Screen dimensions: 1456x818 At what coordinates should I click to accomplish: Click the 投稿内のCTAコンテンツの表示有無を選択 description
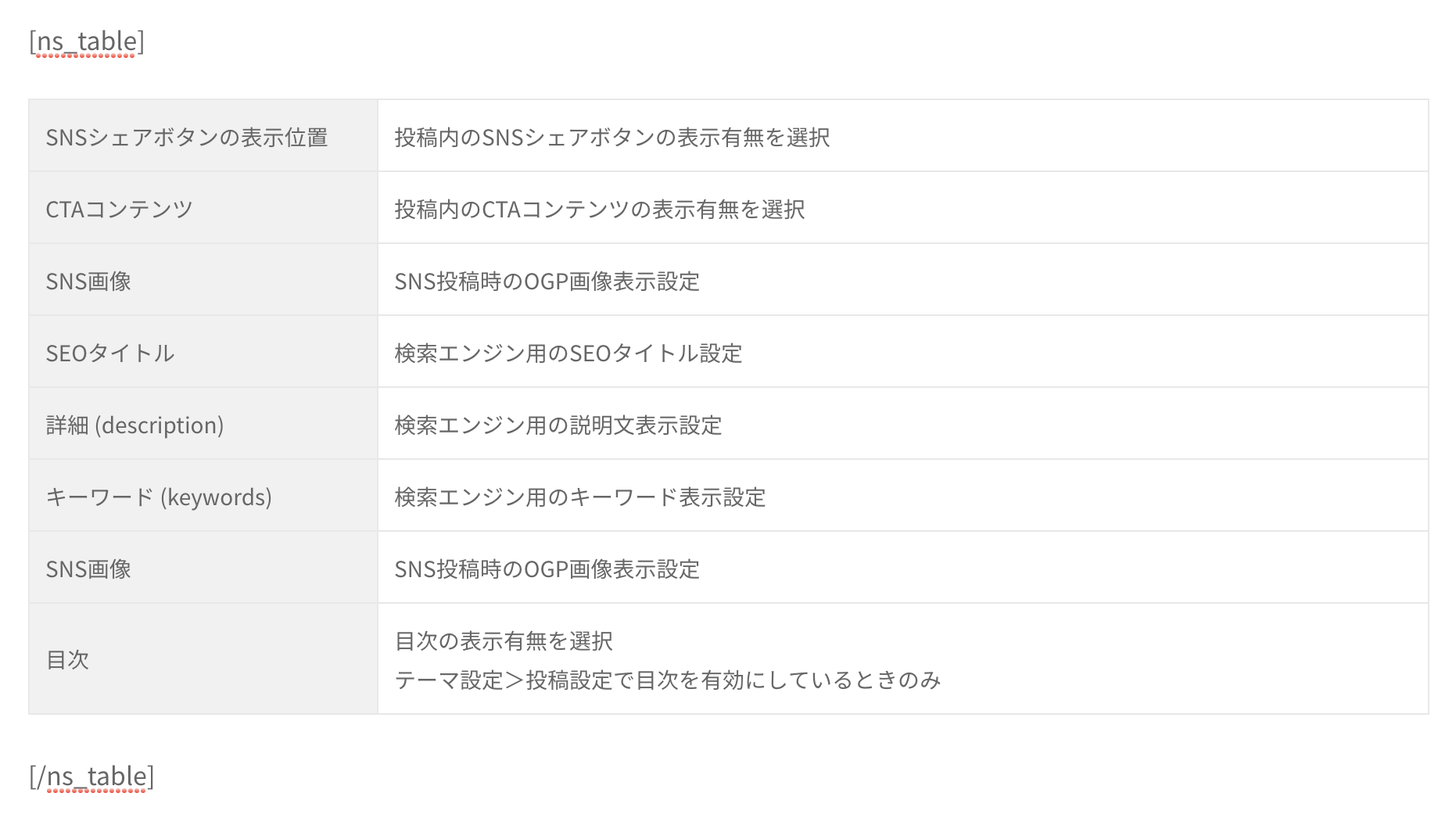(599, 210)
